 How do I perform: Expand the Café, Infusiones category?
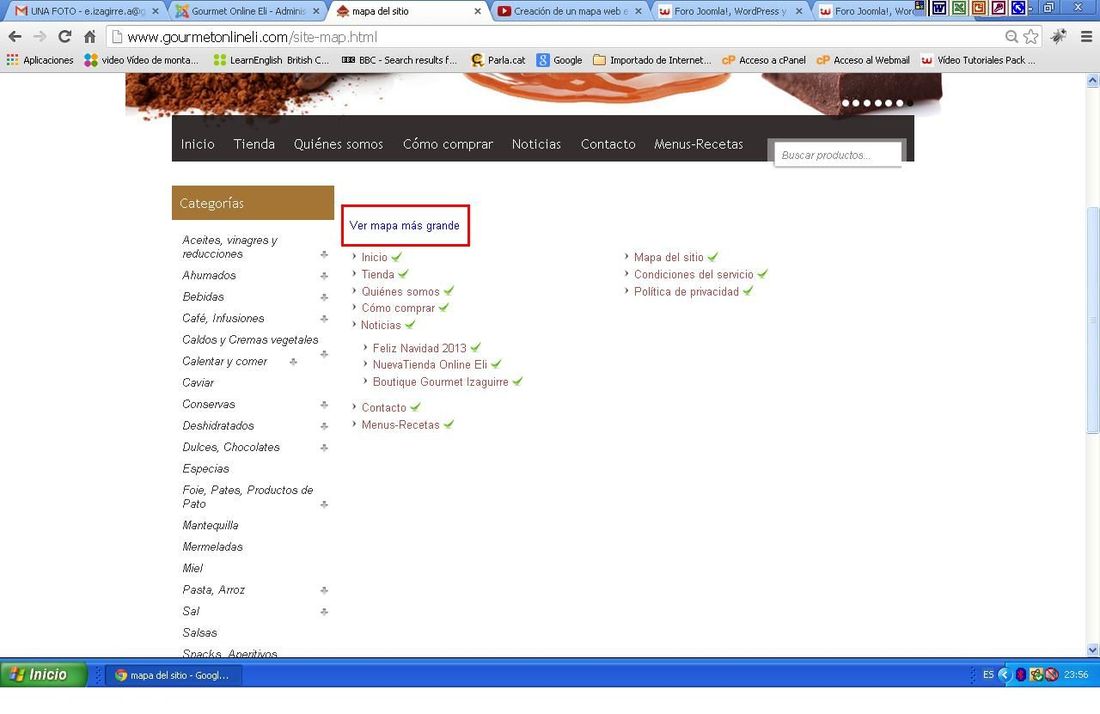324,318
